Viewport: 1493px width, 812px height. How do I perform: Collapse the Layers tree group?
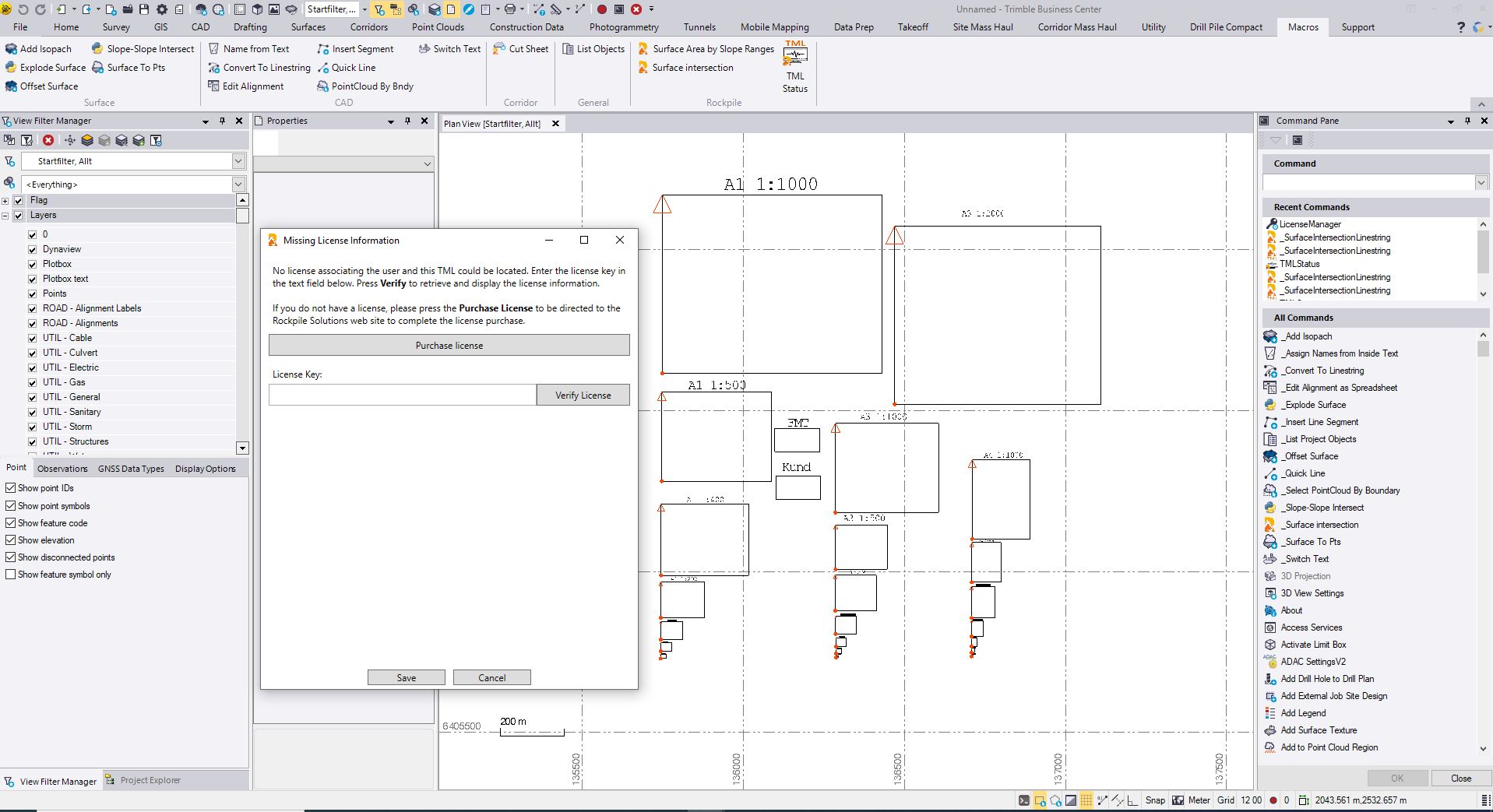click(x=5, y=216)
